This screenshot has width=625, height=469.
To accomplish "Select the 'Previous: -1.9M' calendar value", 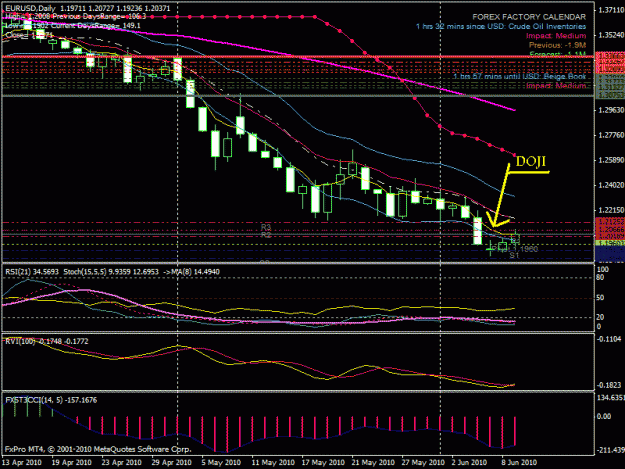I will tap(557, 45).
